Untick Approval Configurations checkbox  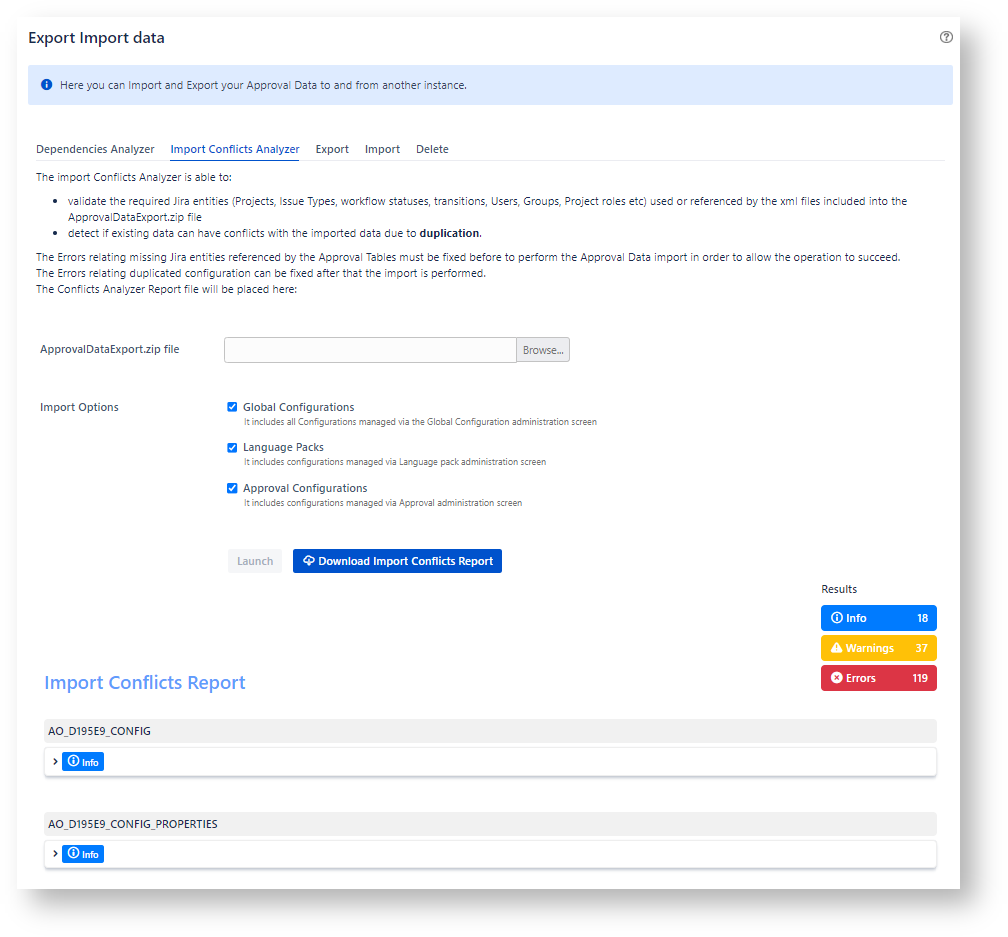232,488
